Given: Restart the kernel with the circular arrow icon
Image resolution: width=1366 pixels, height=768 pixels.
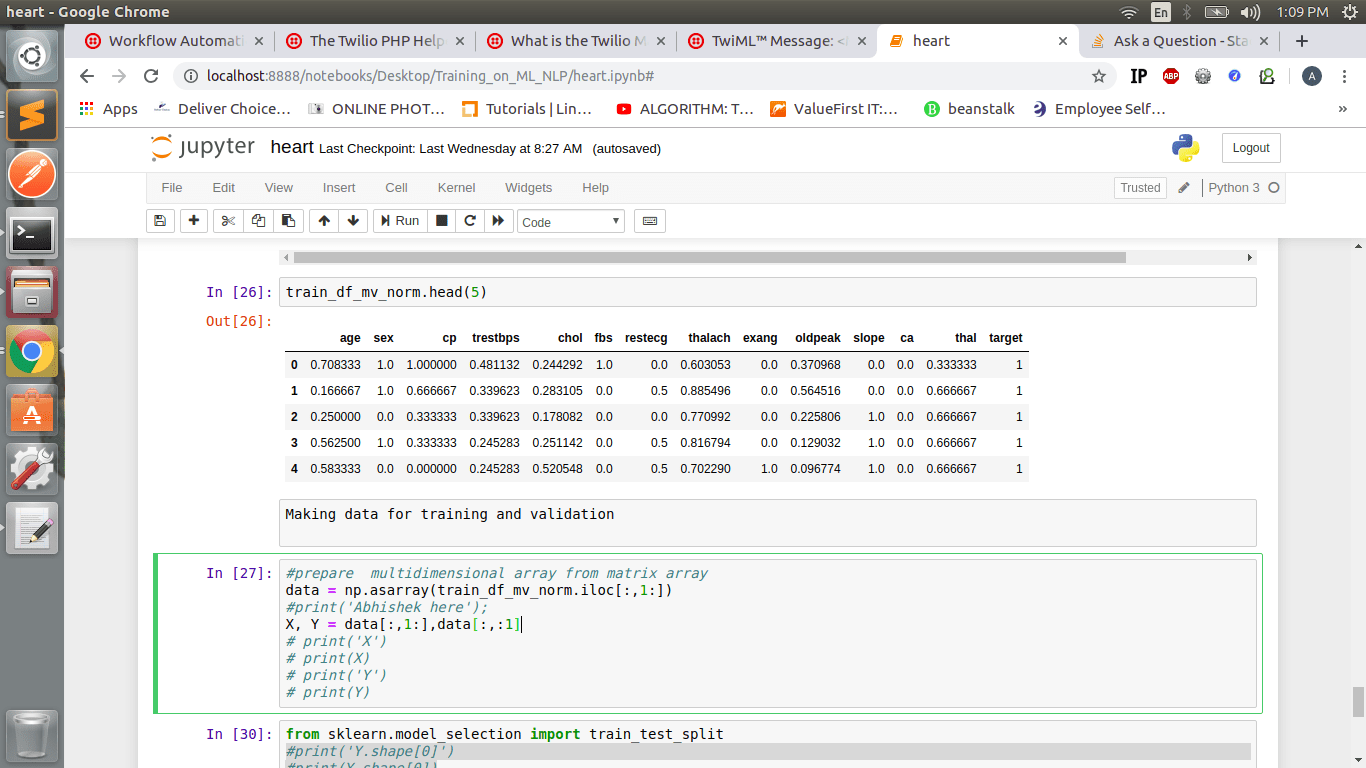Looking at the screenshot, I should pyautogui.click(x=469, y=221).
